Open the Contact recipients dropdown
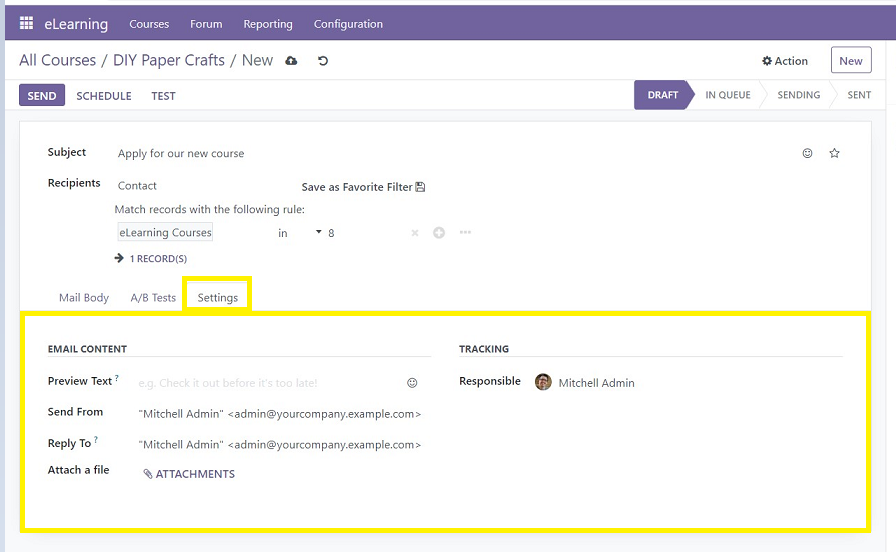 [137, 186]
